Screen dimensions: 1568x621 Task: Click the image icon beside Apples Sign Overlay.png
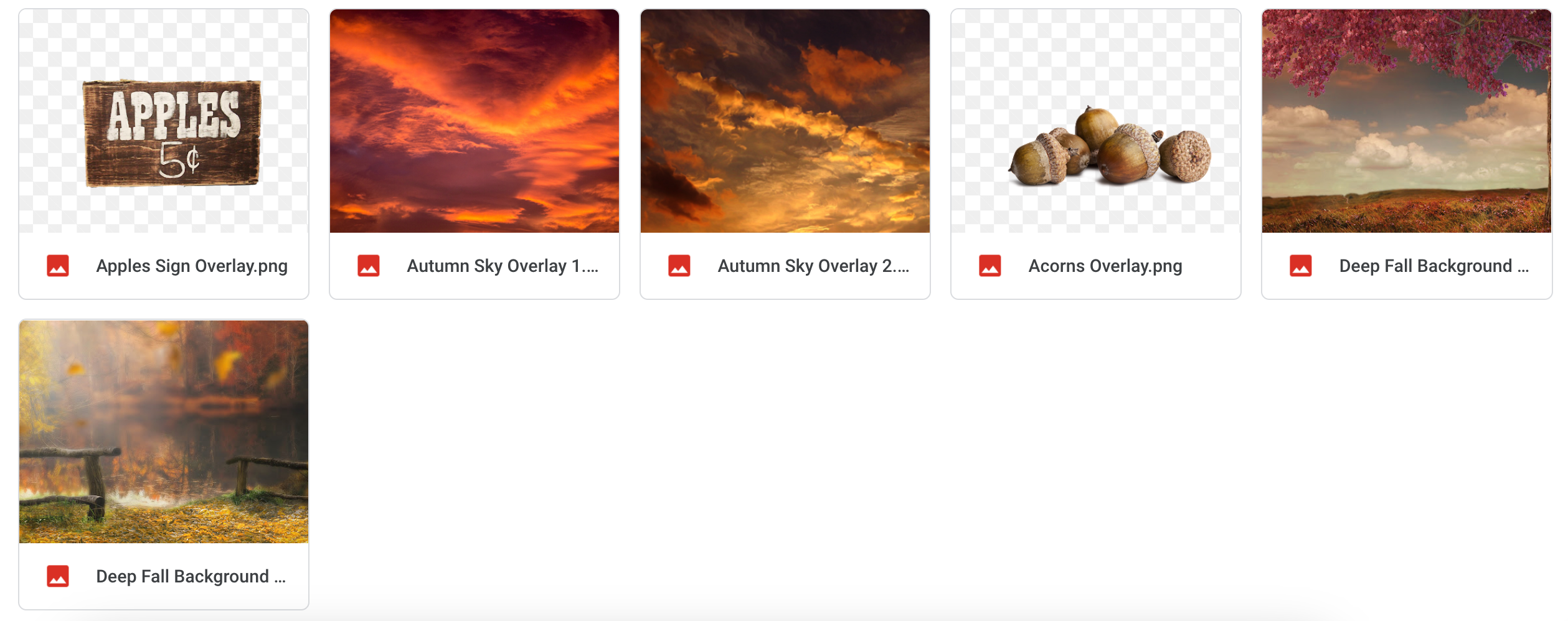click(58, 266)
